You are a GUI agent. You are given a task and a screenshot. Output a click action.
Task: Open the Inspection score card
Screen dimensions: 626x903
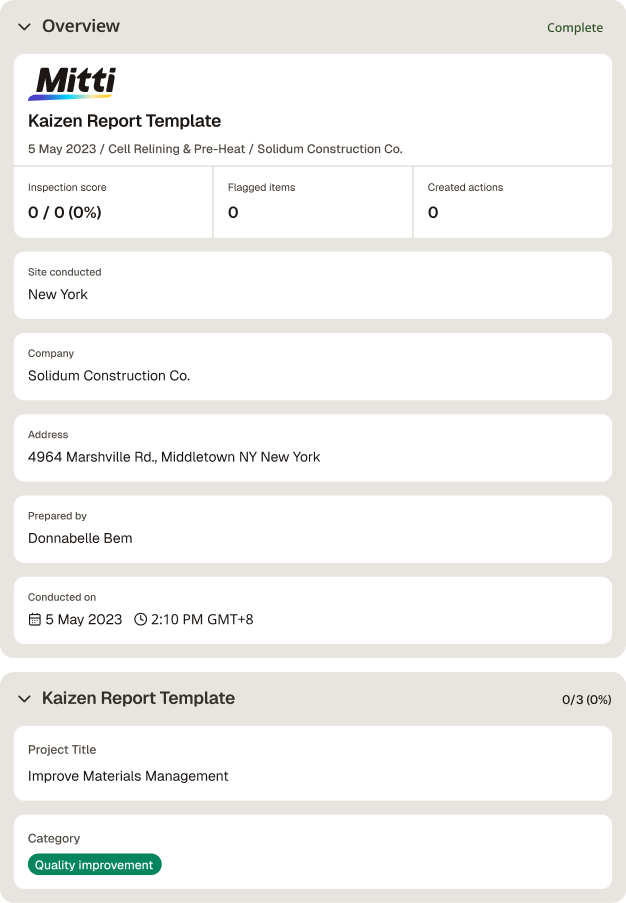coord(113,202)
